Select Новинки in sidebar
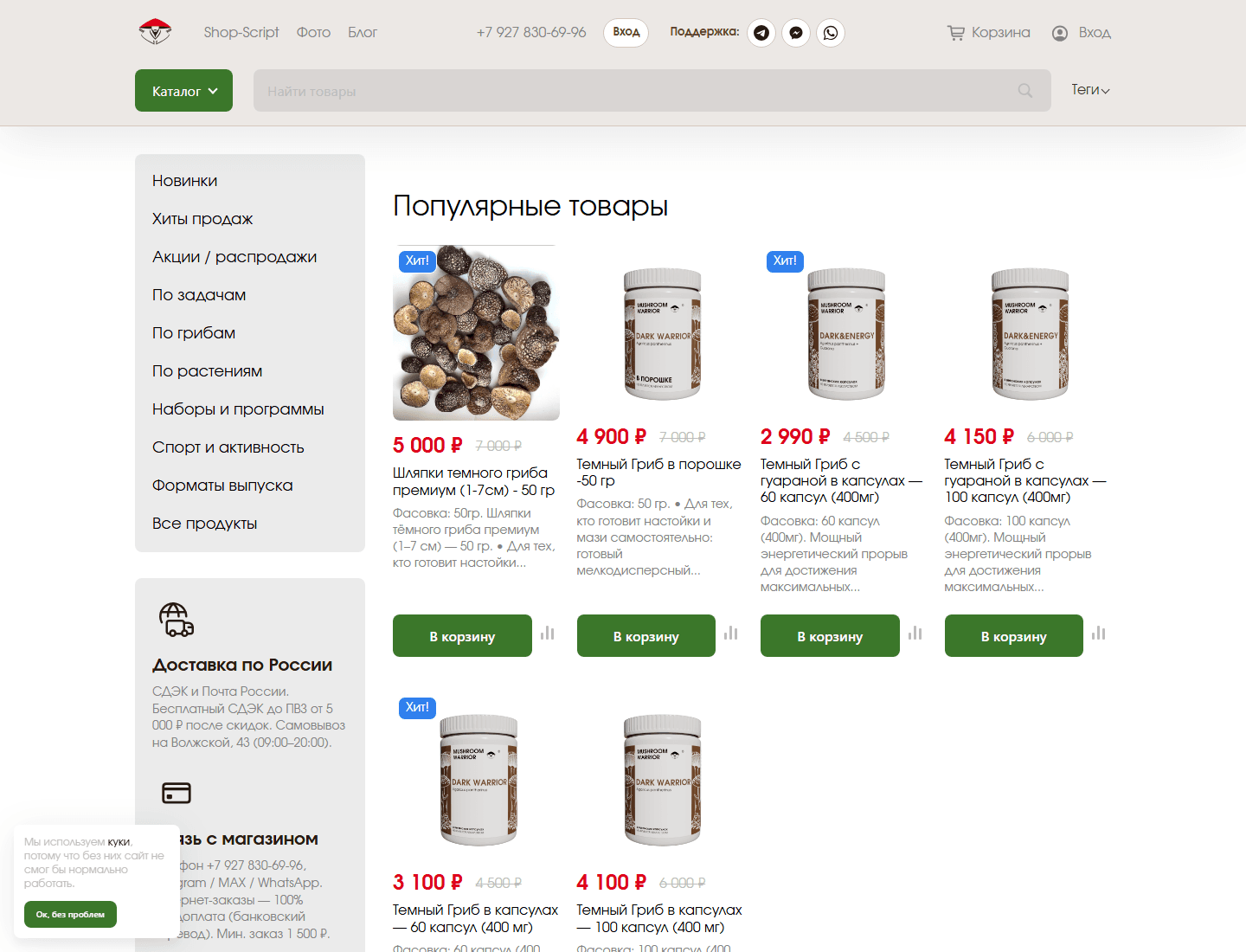 pyautogui.click(x=185, y=181)
